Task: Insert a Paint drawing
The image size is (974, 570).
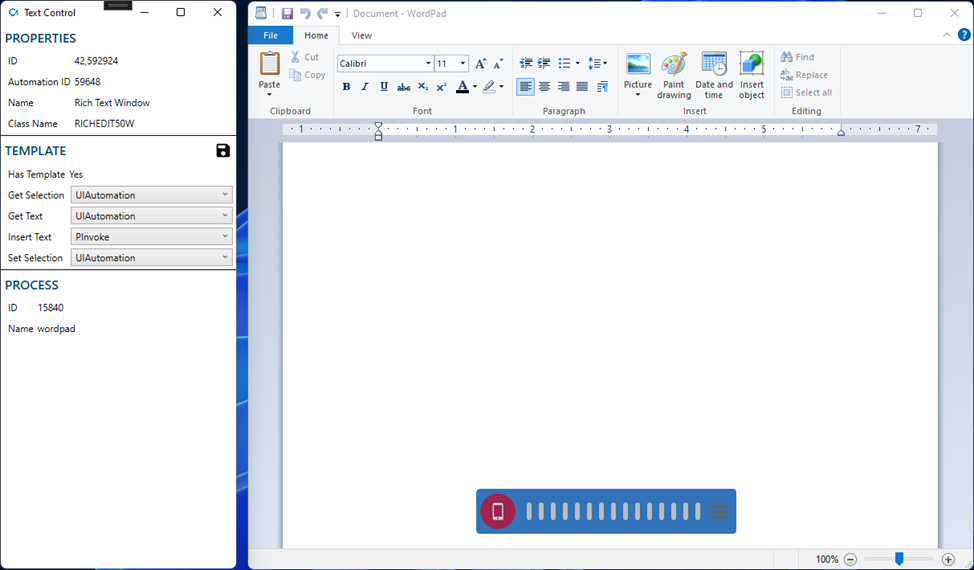Action: click(674, 66)
